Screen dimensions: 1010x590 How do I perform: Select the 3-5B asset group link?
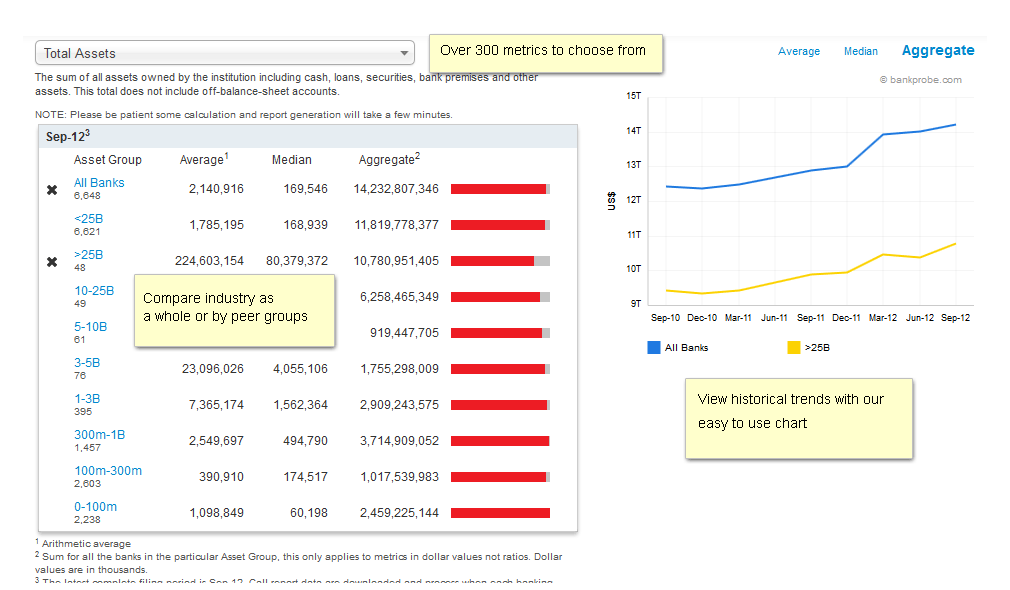click(x=87, y=363)
